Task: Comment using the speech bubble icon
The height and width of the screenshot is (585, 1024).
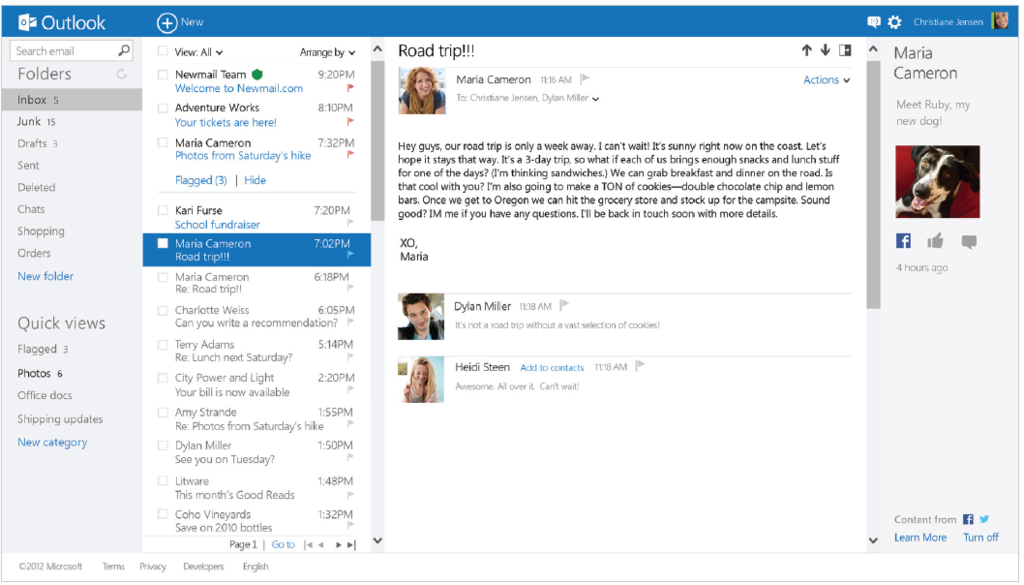Action: point(969,242)
